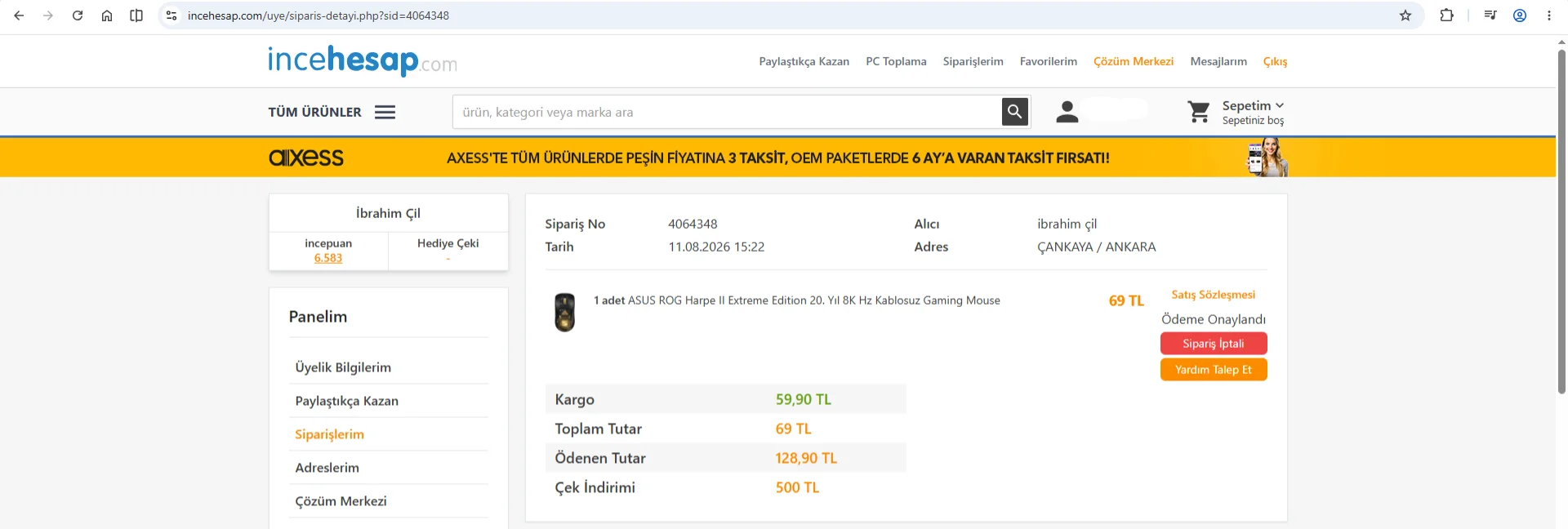Viewport: 1568px width, 529px height.
Task: Click the order date 11.08.2026 15:22
Action: [x=716, y=247]
